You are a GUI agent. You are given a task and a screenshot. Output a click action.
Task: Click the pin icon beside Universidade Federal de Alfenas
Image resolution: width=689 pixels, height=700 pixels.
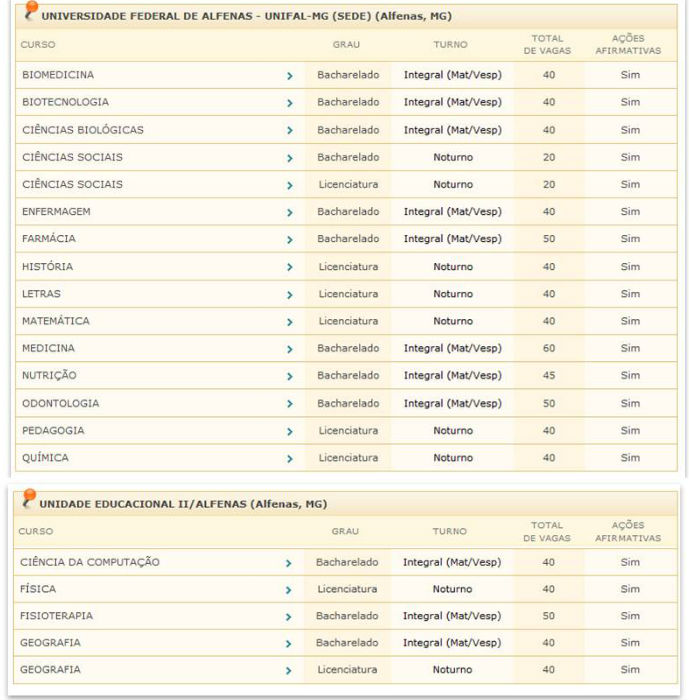30,11
